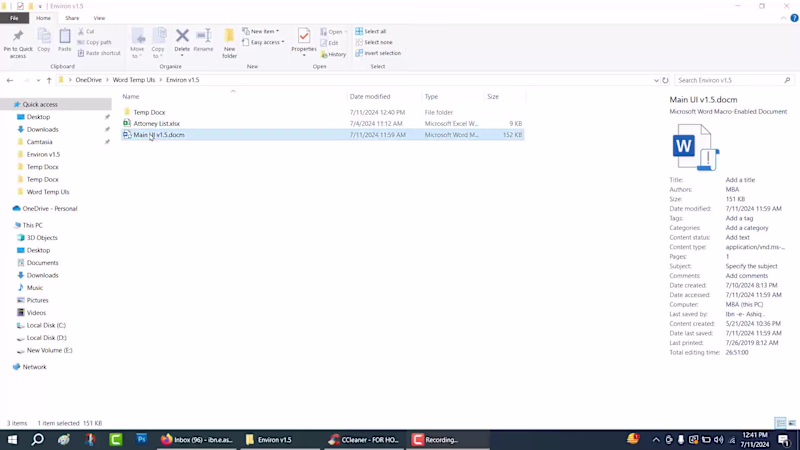
Task: Click Pin to Quick access icon
Action: click(x=18, y=43)
